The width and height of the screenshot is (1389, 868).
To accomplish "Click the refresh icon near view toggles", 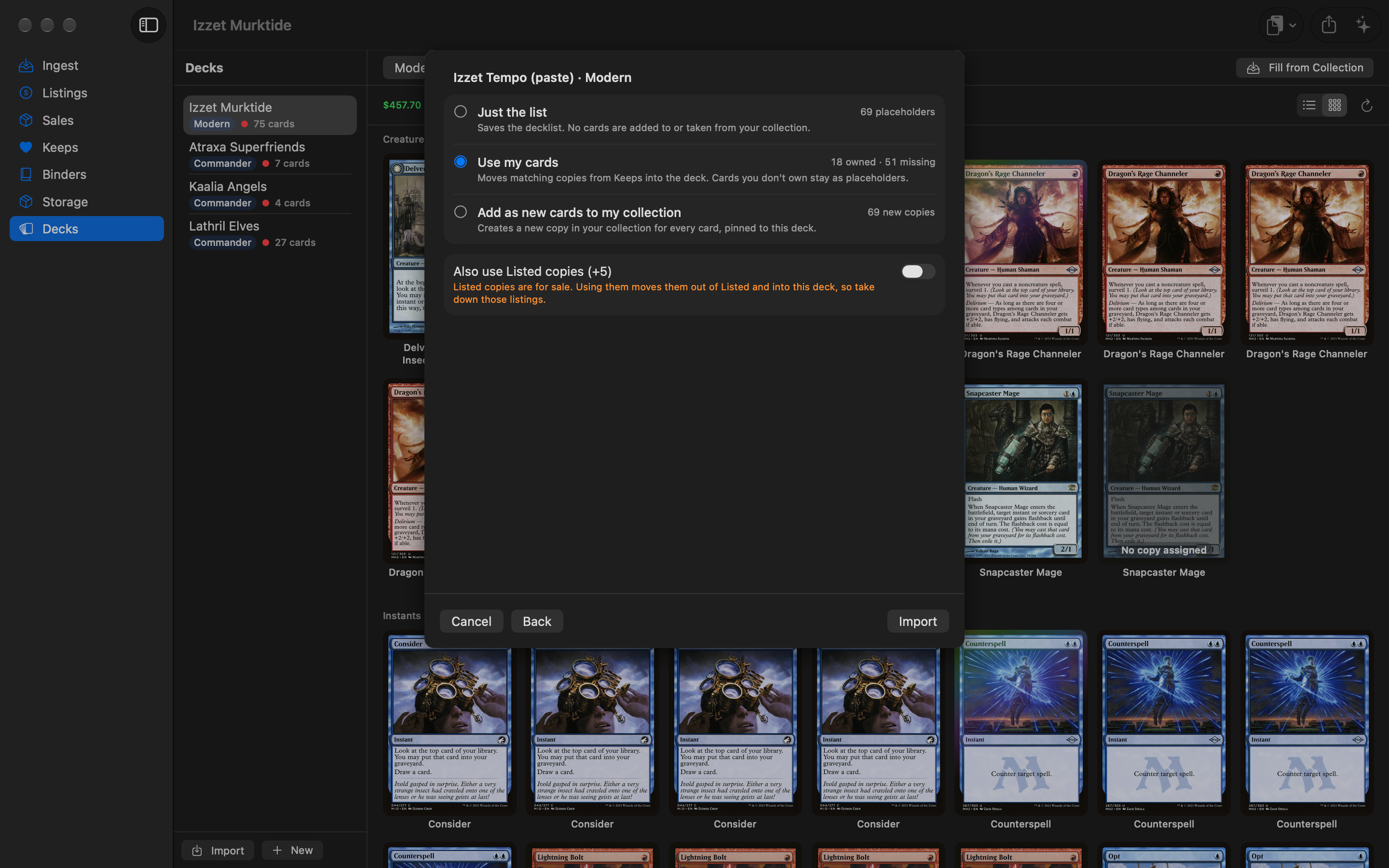I will pos(1367,106).
